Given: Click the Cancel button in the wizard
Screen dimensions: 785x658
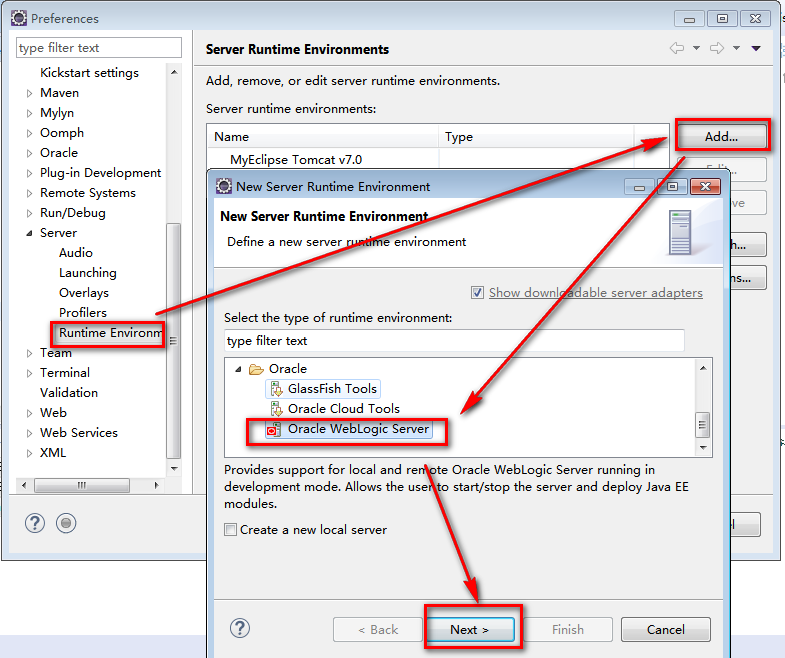Looking at the screenshot, I should point(666,629).
